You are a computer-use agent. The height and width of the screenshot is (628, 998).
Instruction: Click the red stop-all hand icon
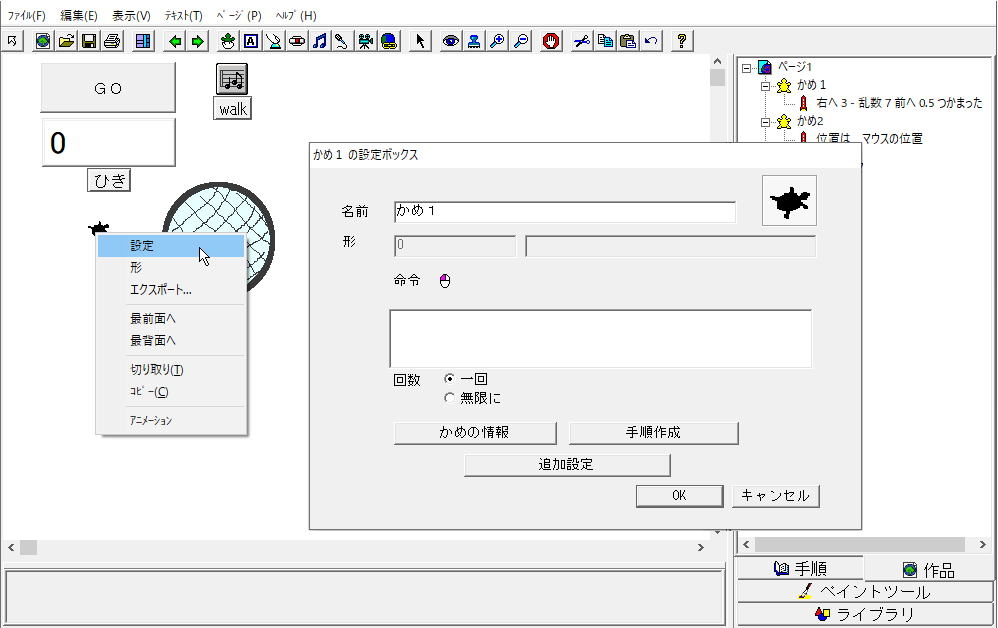551,41
